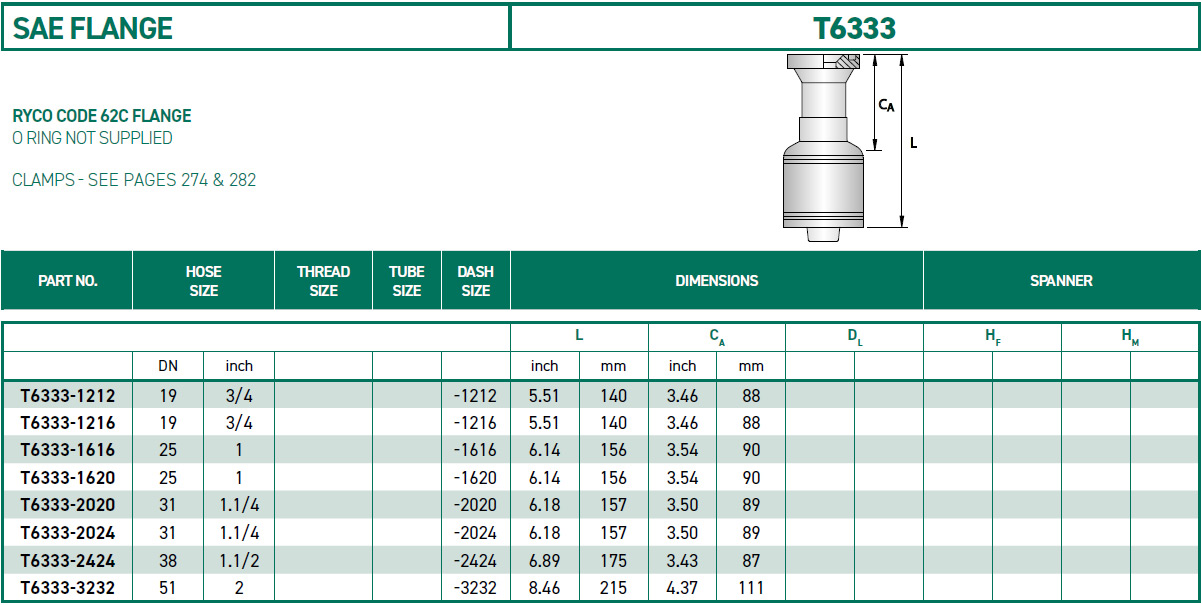Click the SAE FLANGE title heading
The width and height of the screenshot is (1202, 605).
click(93, 28)
